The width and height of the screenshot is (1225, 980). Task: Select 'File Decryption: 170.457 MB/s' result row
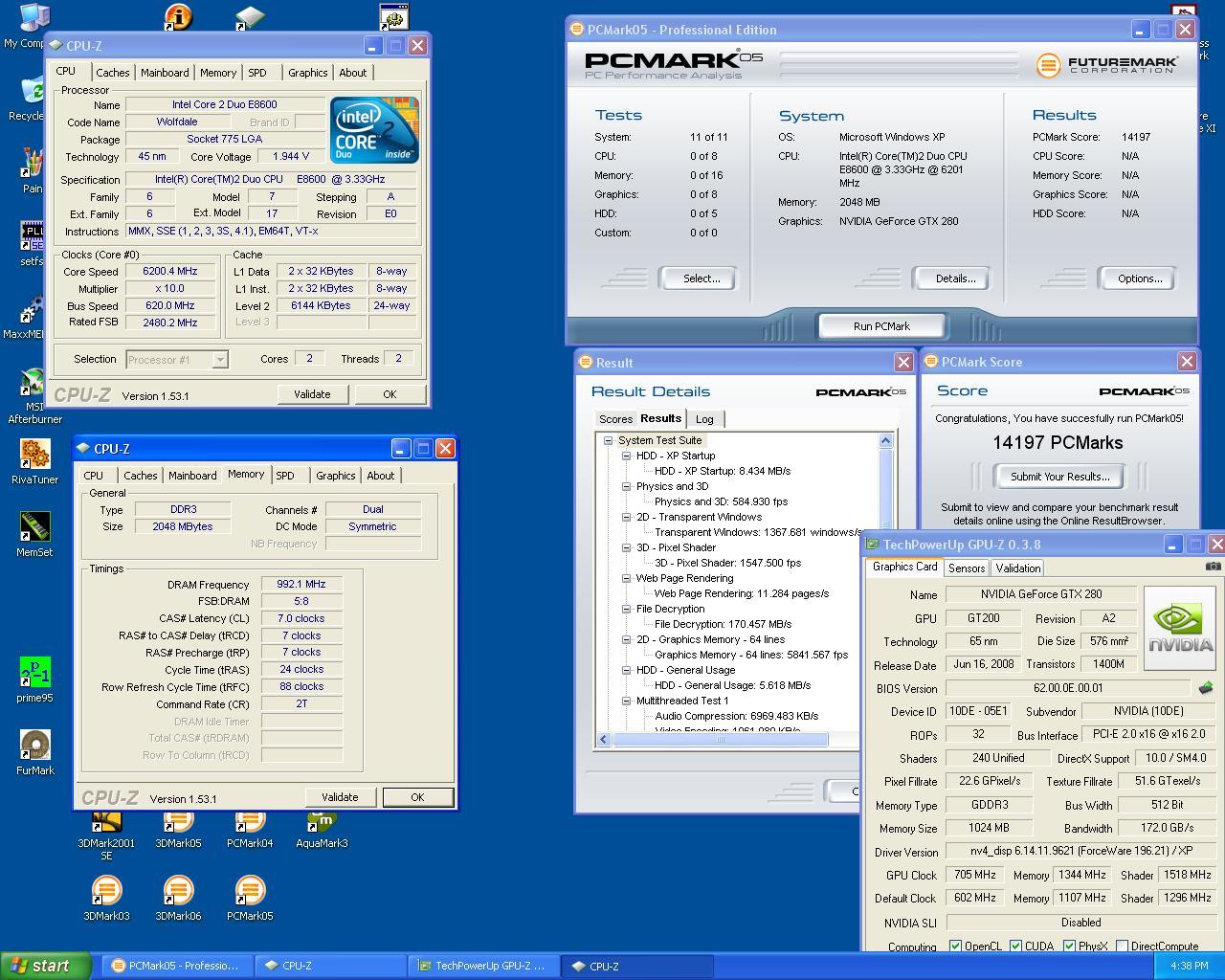[723, 624]
